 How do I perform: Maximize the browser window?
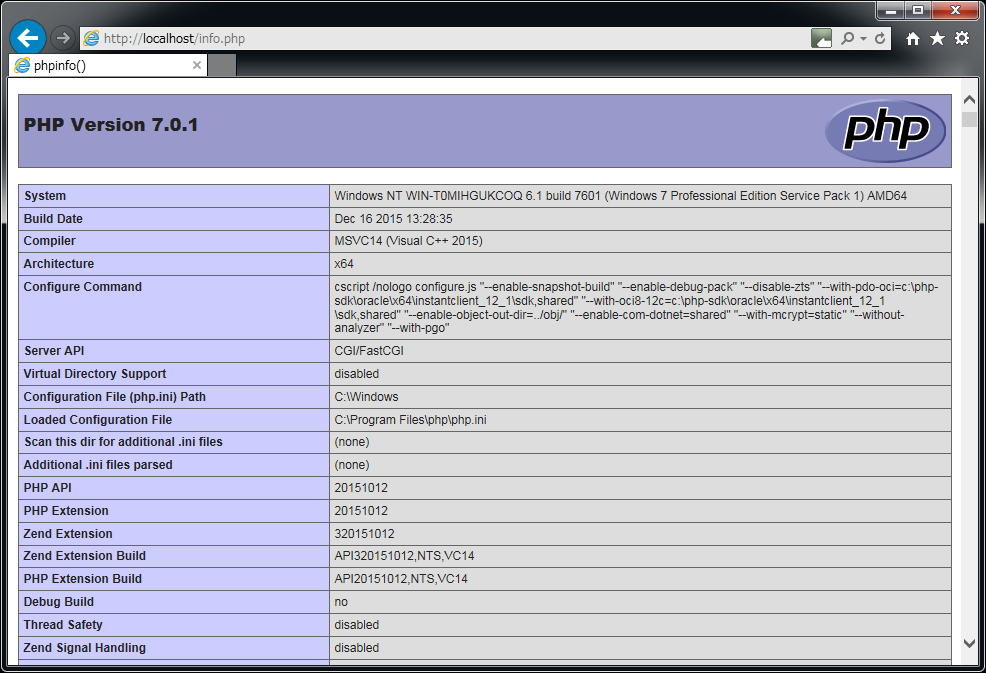point(917,10)
